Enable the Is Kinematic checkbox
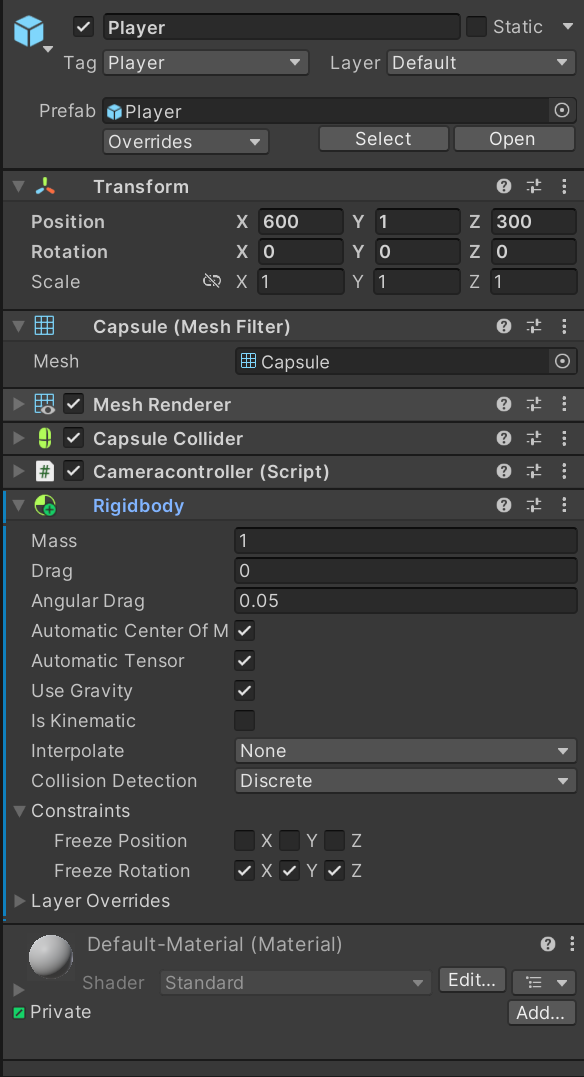 245,721
